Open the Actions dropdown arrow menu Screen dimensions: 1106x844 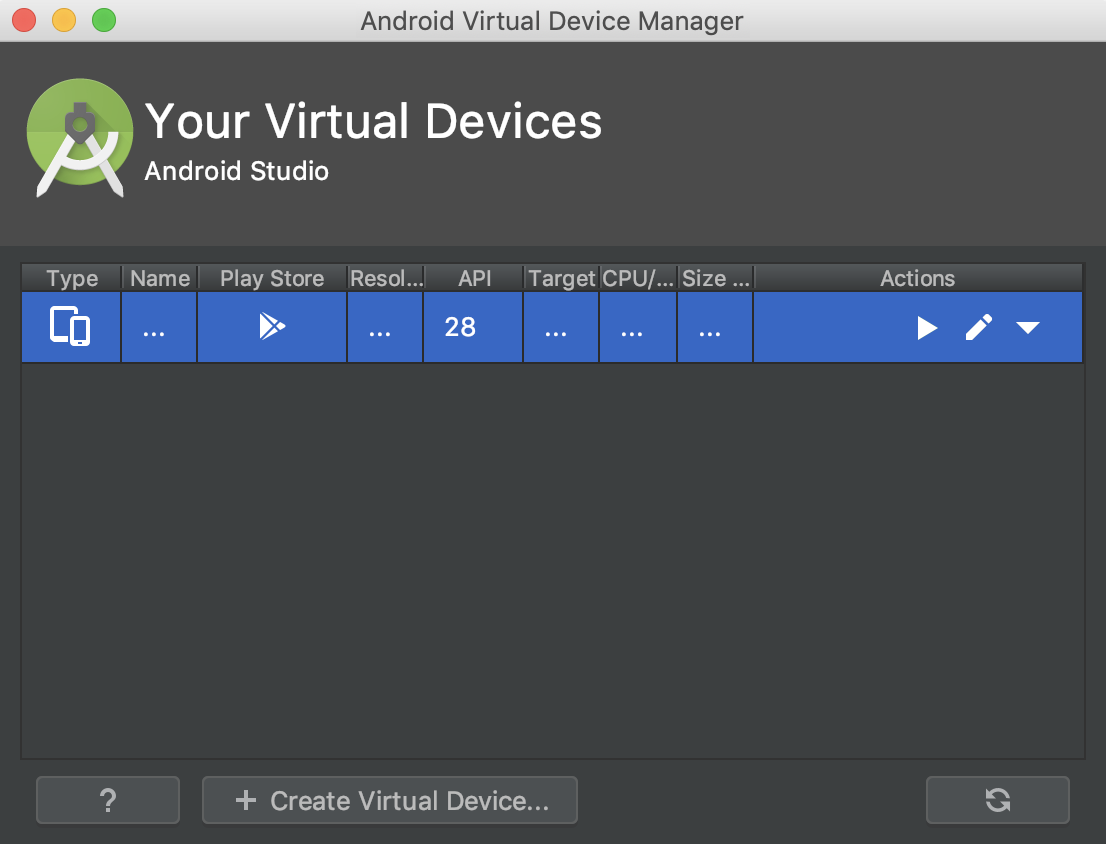click(x=1028, y=327)
